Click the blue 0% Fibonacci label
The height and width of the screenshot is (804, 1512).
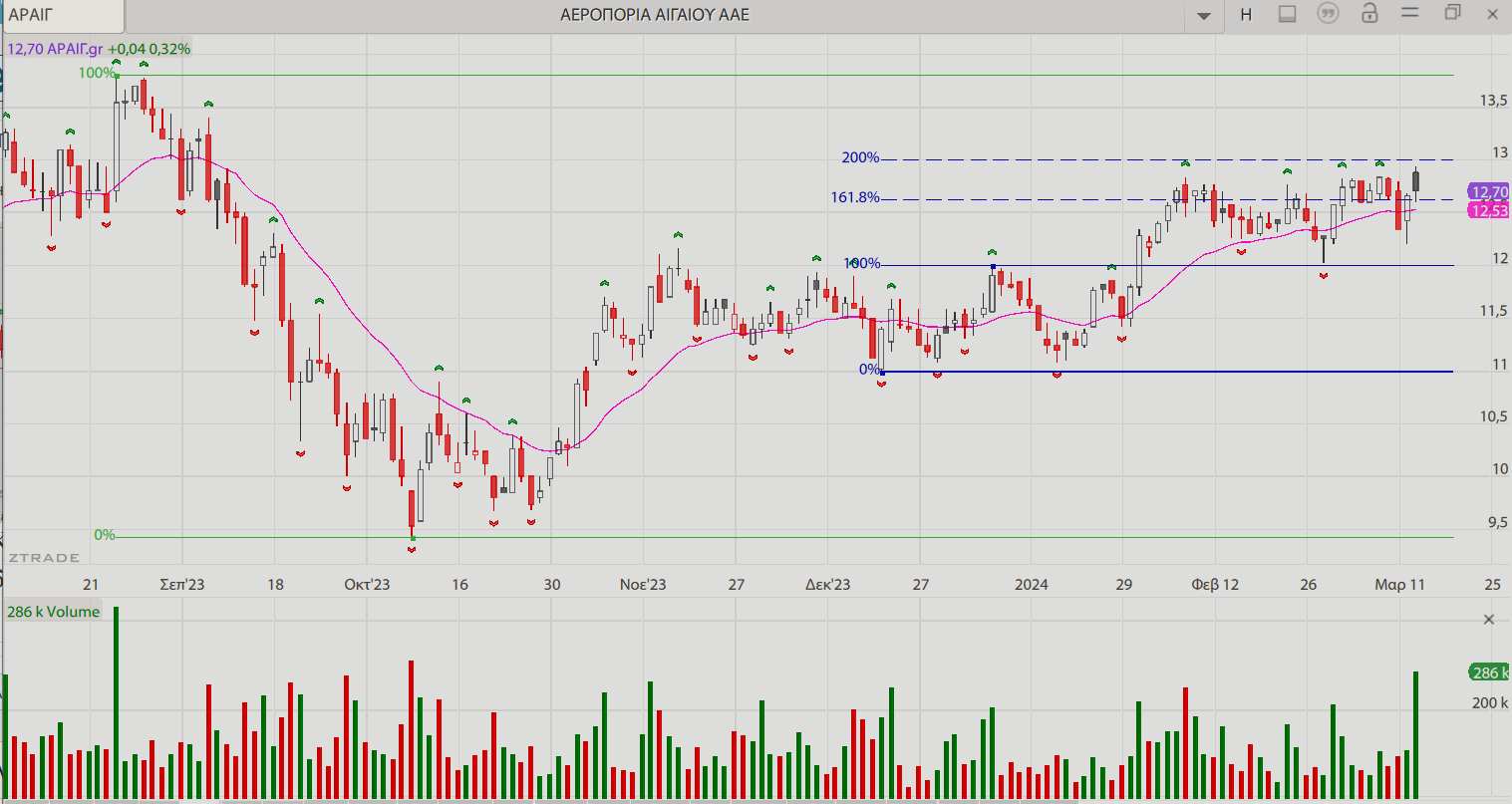869,370
